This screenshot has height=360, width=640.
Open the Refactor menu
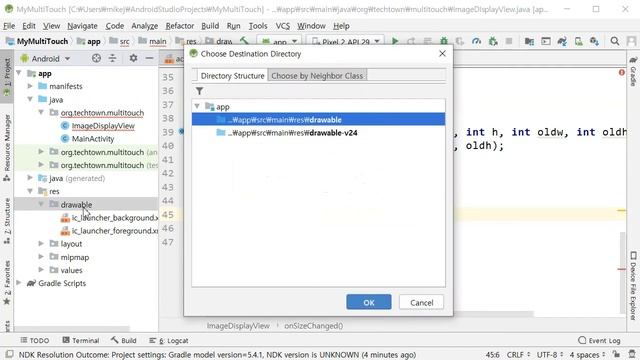point(180,26)
